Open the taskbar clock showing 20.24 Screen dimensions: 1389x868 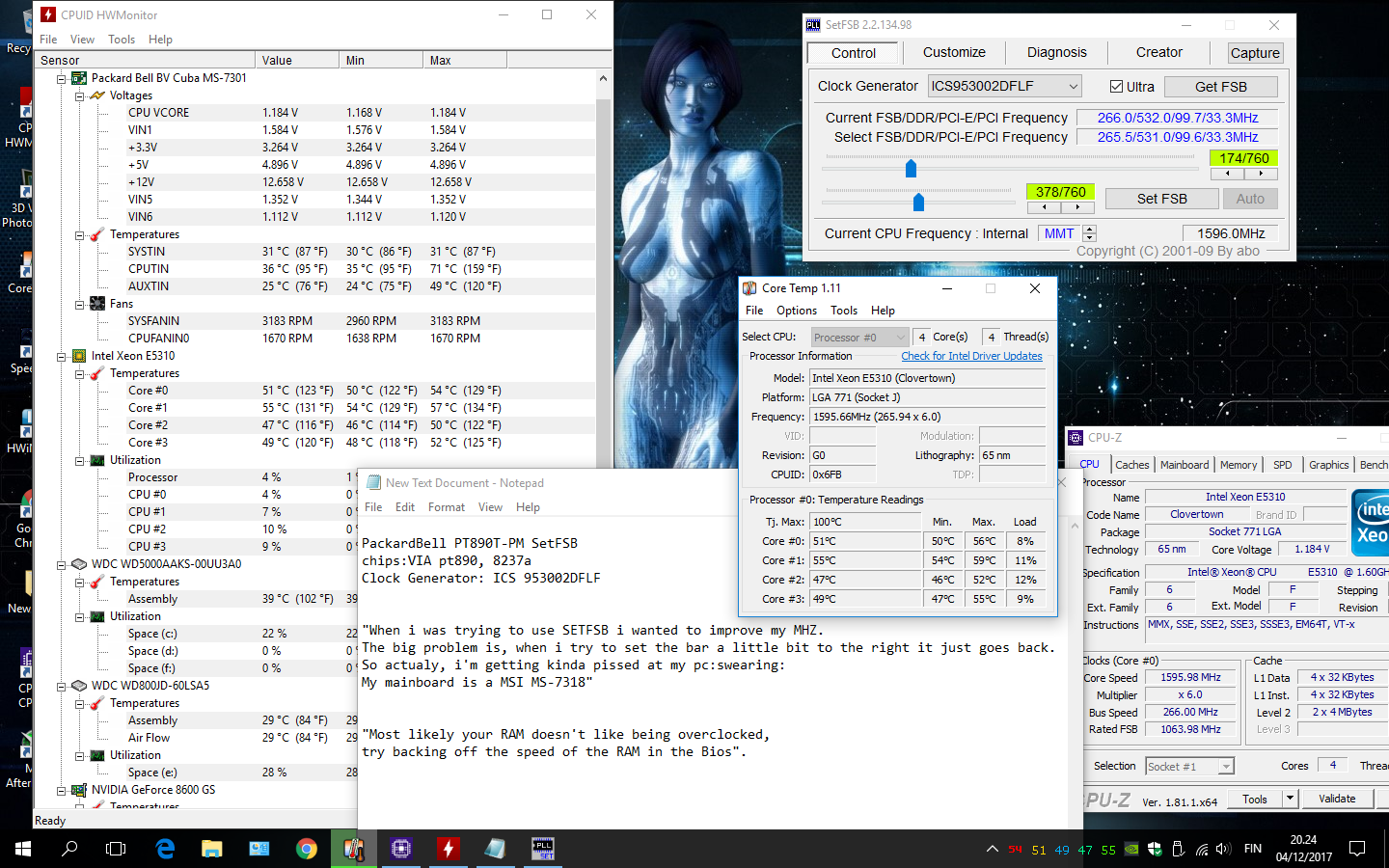(x=1303, y=849)
